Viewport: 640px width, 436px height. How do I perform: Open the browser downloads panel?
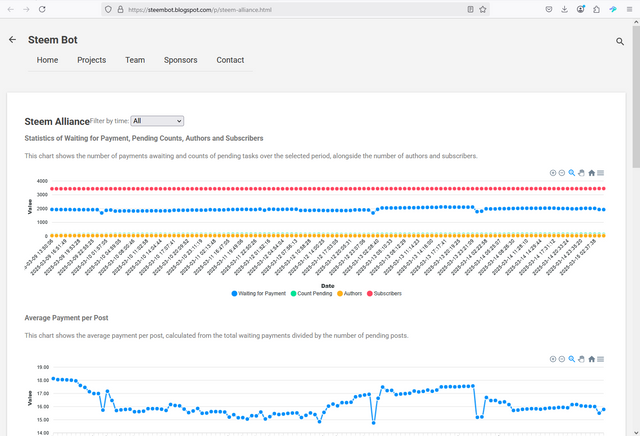[564, 9]
